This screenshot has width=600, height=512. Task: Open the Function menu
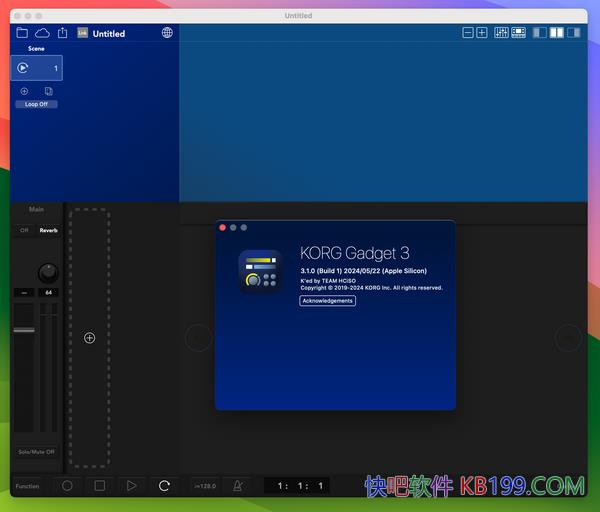tap(27, 486)
